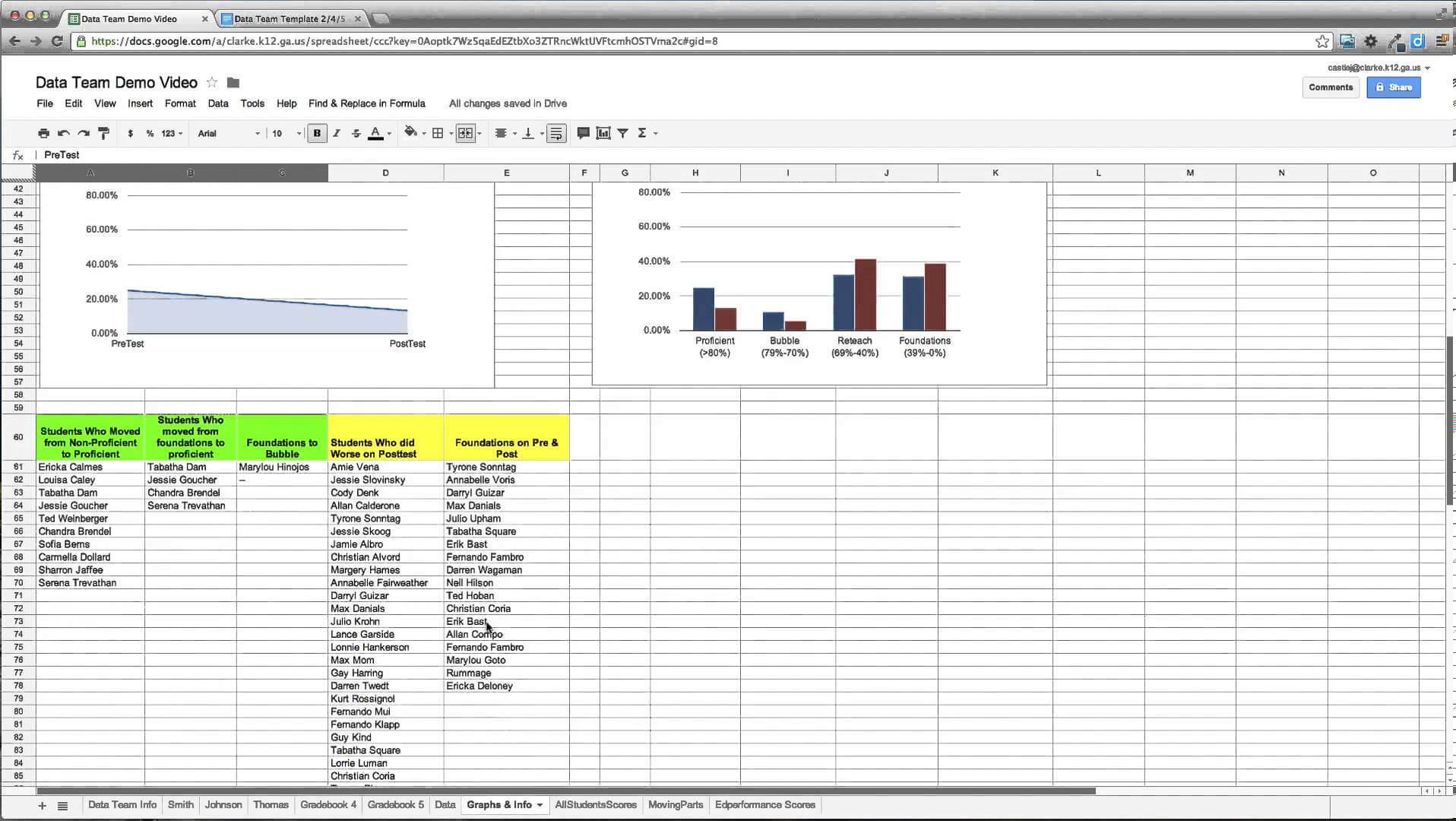This screenshot has width=1456, height=821.
Task: Switch to Data Team Template browser tab
Action: pyautogui.click(x=290, y=18)
